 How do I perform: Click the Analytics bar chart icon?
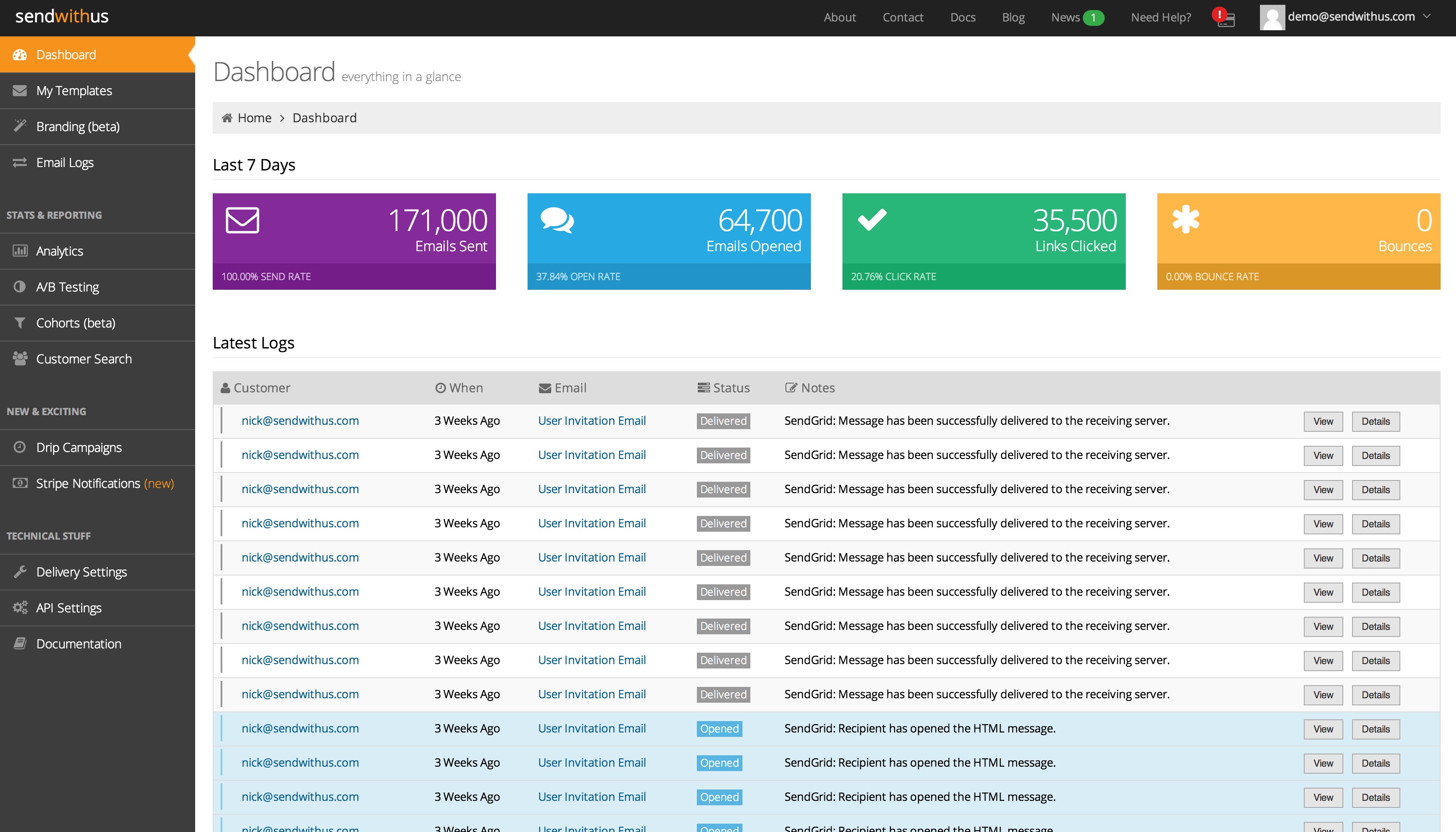(20, 251)
